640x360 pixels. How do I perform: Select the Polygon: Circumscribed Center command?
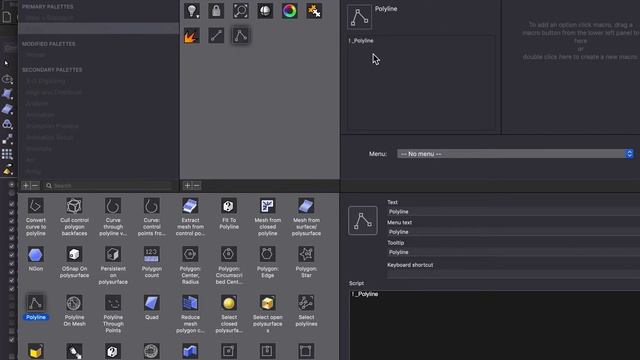pyautogui.click(x=229, y=265)
